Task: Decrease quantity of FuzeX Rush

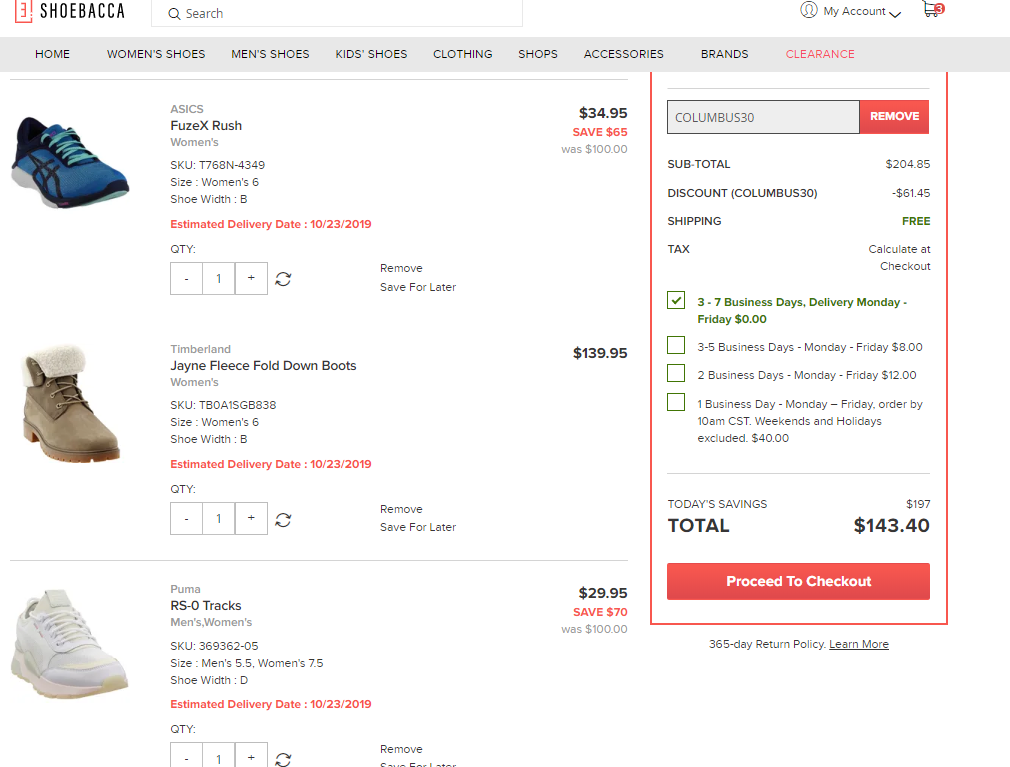Action: click(187, 278)
